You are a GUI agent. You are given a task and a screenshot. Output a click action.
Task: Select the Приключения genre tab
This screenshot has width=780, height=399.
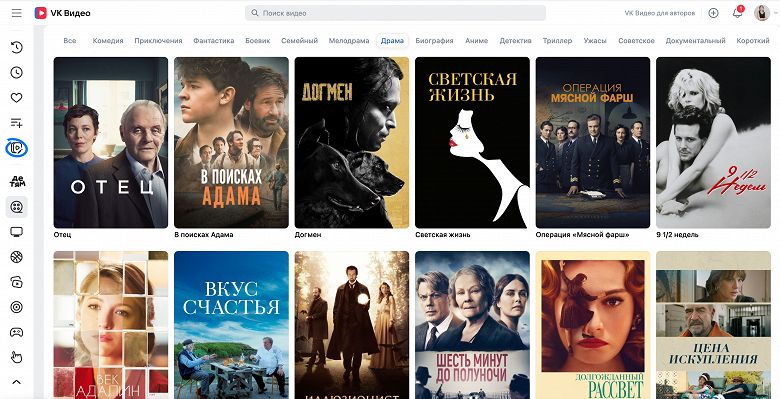coord(158,41)
